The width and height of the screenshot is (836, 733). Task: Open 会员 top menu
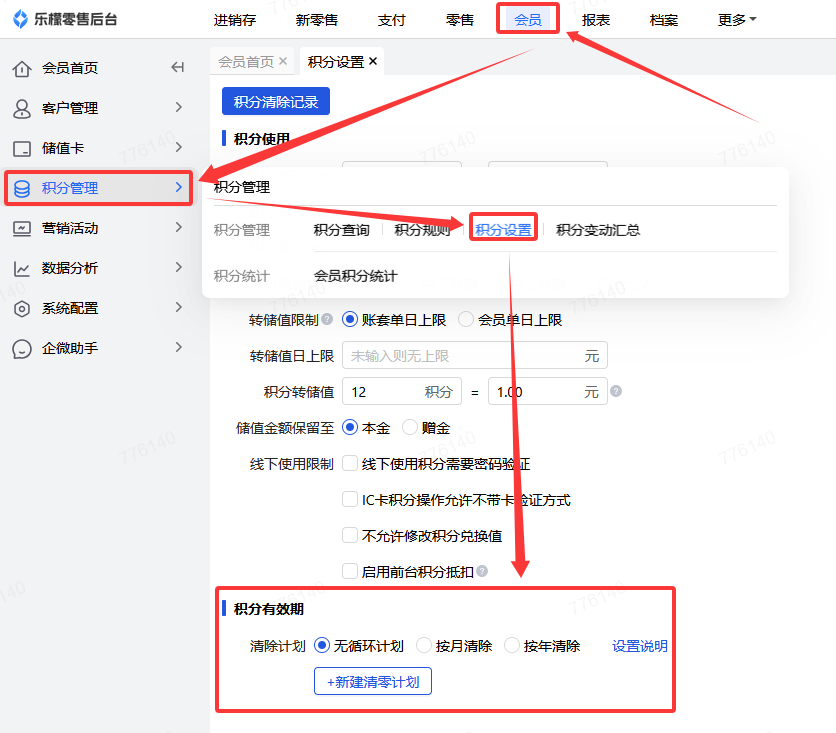tap(528, 20)
